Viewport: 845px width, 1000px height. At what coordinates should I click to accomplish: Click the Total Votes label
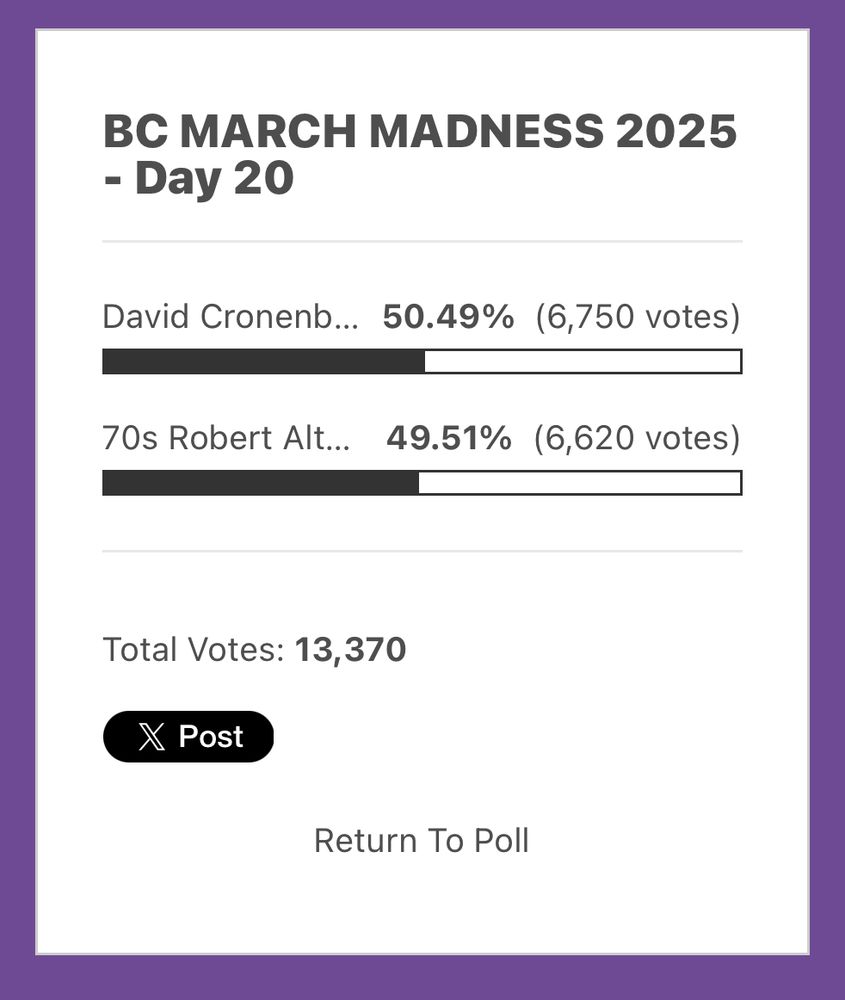coord(193,650)
